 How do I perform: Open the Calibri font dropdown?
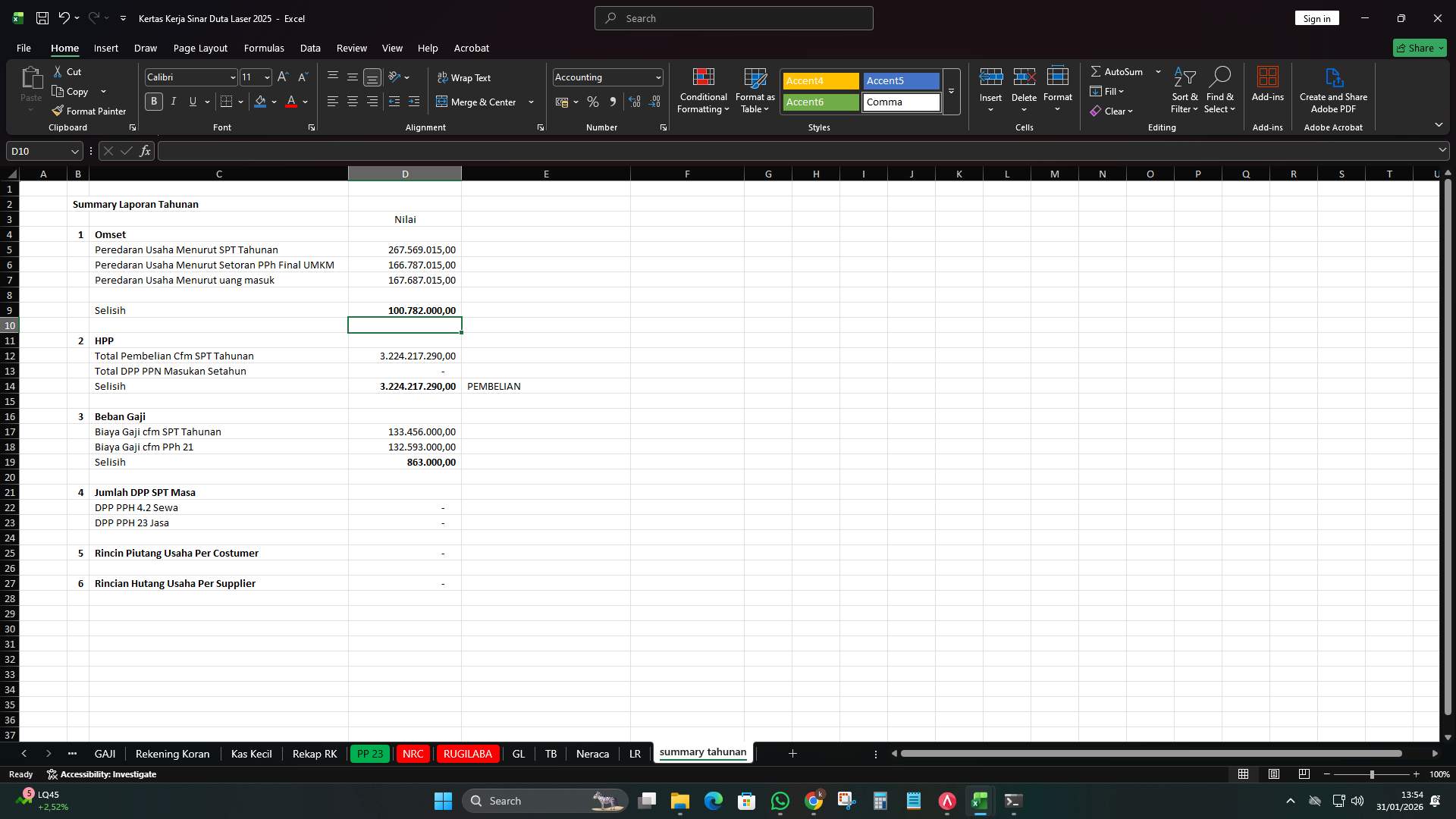(x=232, y=77)
